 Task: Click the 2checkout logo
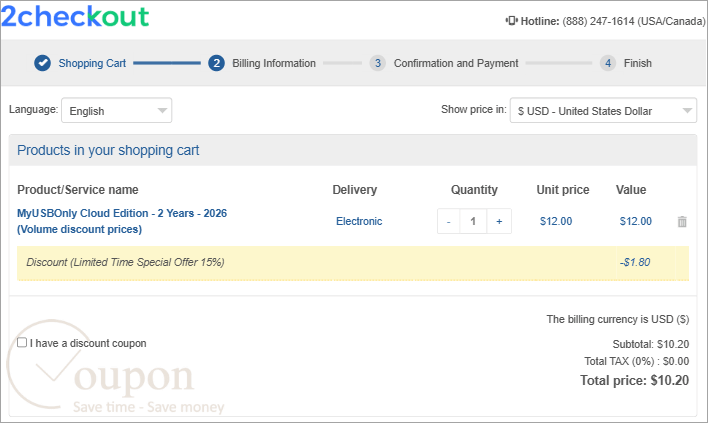click(75, 17)
